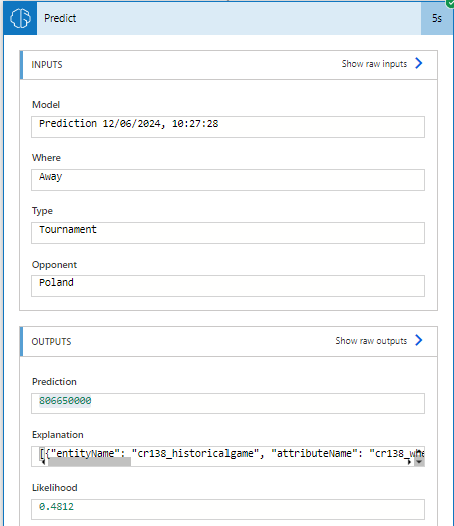
Task: Collapse the INPUTS section header
Action: (229, 65)
